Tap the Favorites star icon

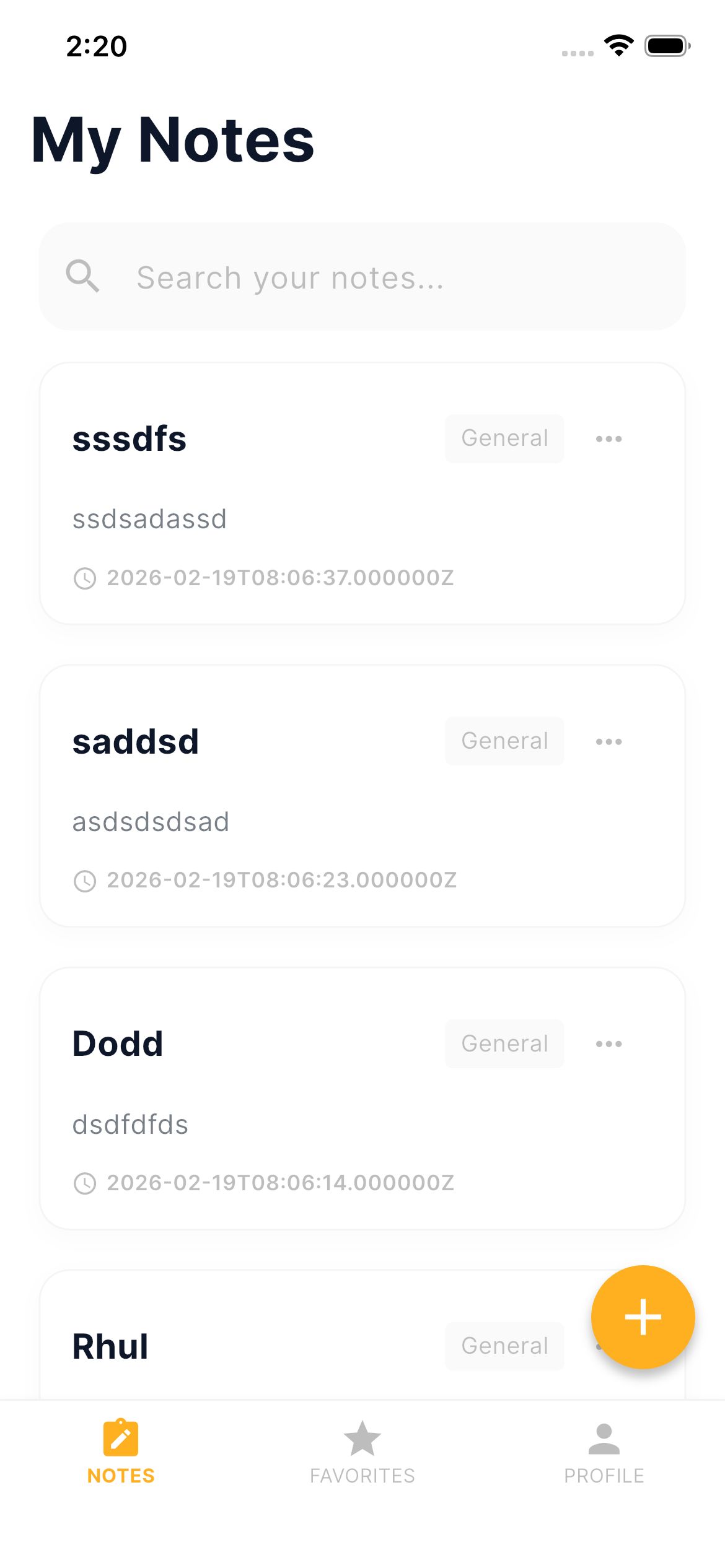point(362,1437)
